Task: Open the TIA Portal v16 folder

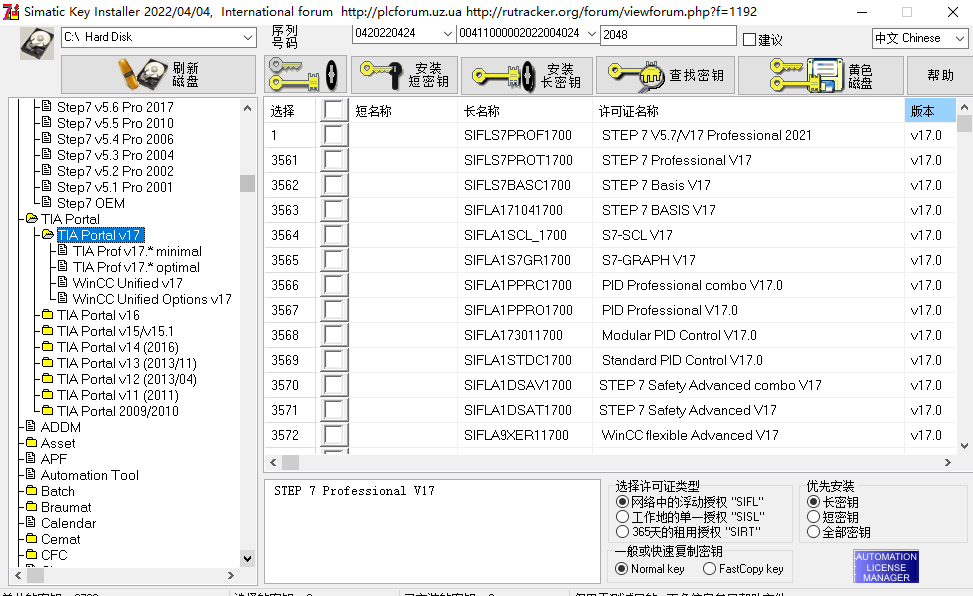Action: [x=98, y=315]
